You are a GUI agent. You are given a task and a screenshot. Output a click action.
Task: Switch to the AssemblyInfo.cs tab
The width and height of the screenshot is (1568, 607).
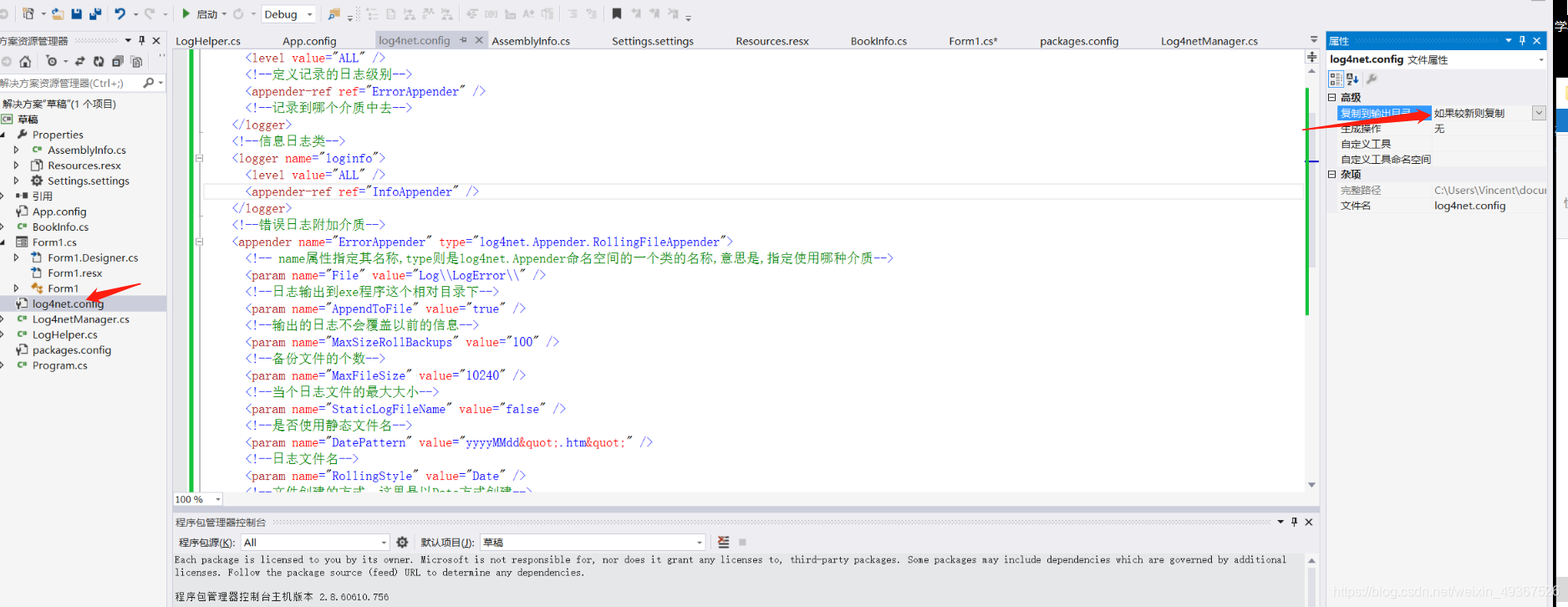(x=531, y=41)
